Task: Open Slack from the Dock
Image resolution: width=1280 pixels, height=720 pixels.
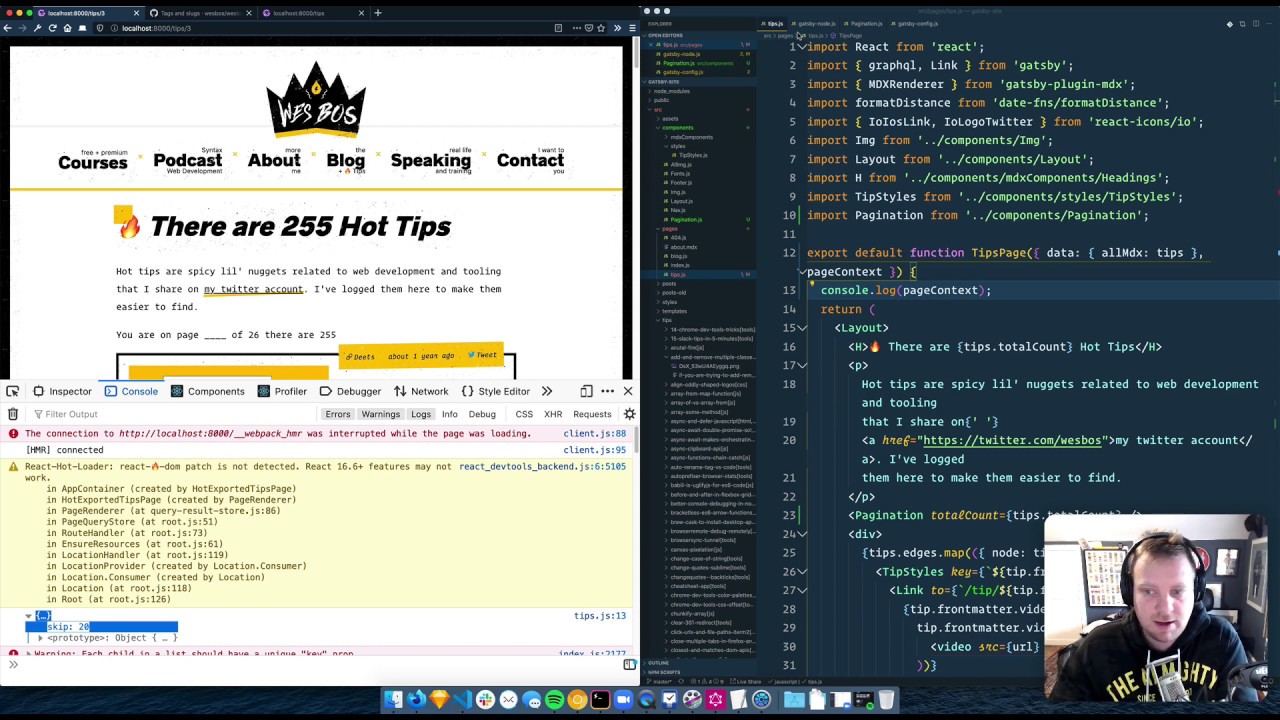Action: (x=485, y=700)
